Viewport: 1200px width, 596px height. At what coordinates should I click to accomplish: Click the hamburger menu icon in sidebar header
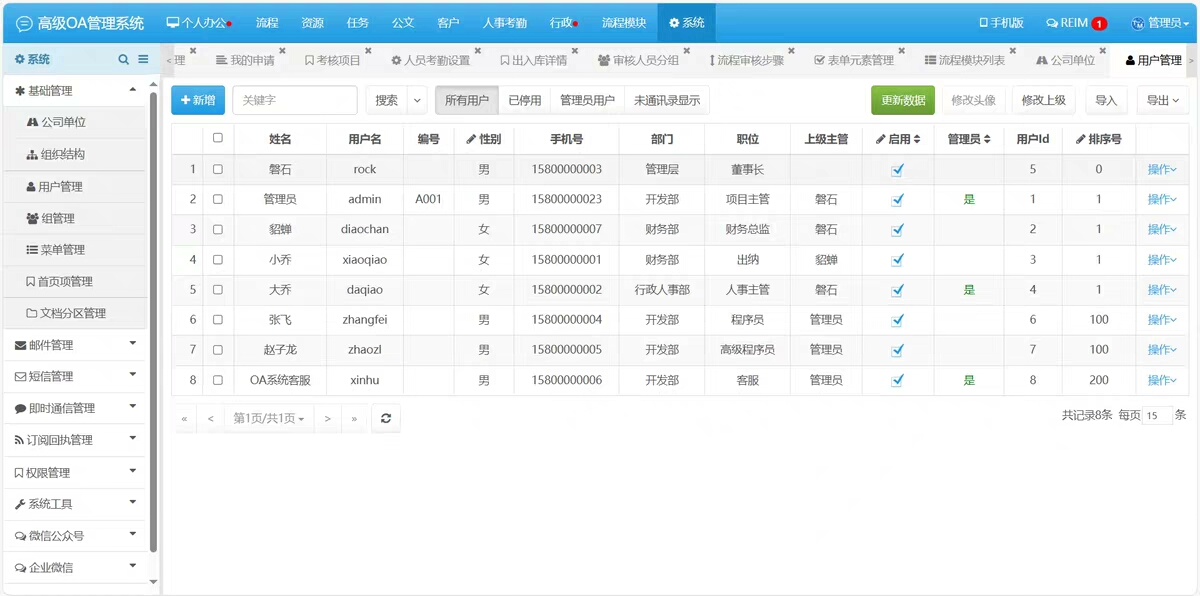[x=143, y=60]
